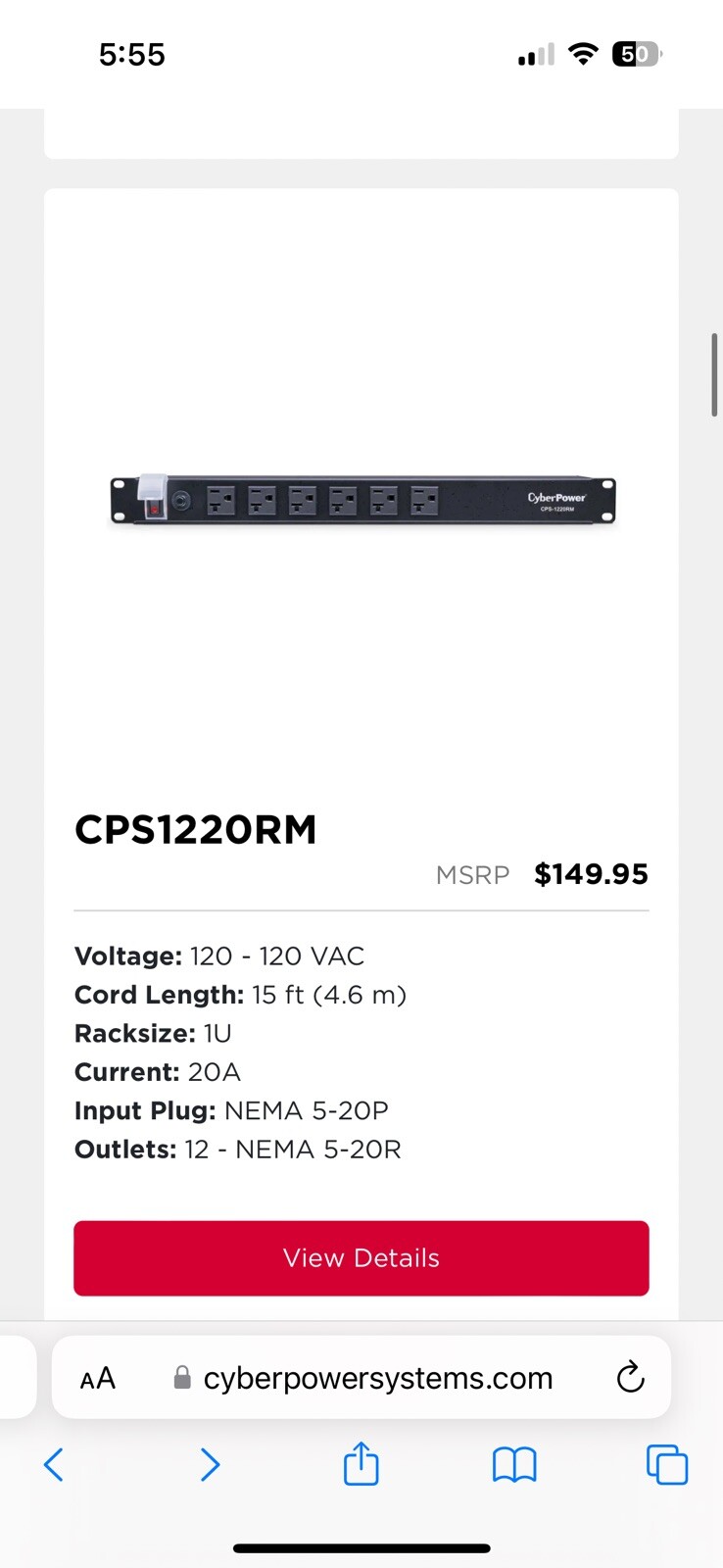Tap the battery level indicator
Image resolution: width=723 pixels, height=1568 pixels.
[637, 54]
